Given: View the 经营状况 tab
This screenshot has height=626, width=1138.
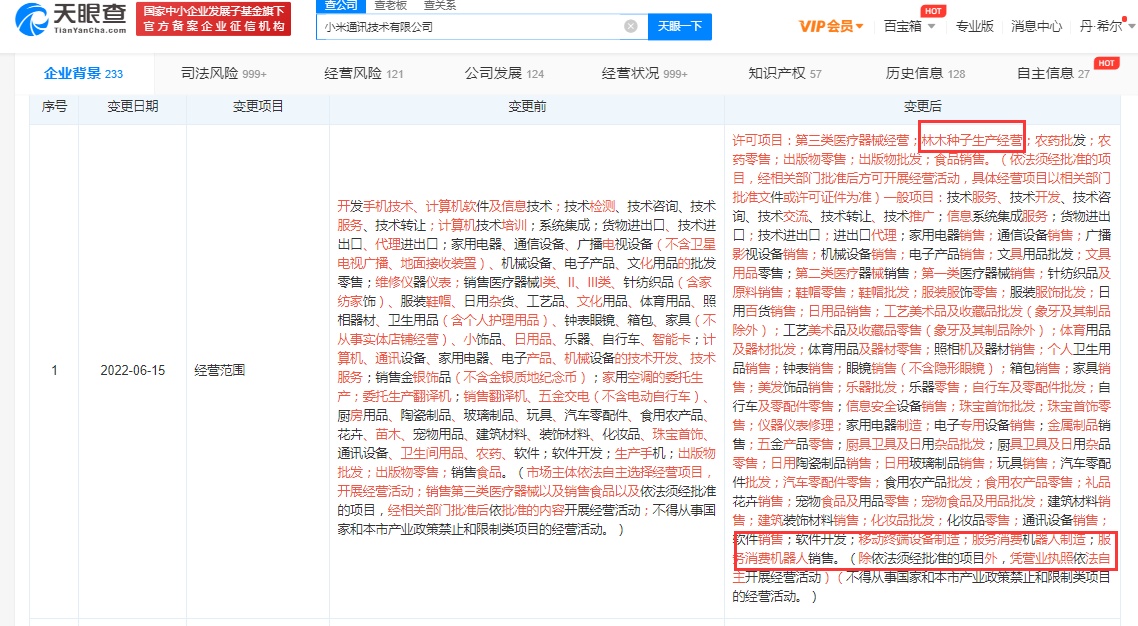Looking at the screenshot, I should 644,73.
